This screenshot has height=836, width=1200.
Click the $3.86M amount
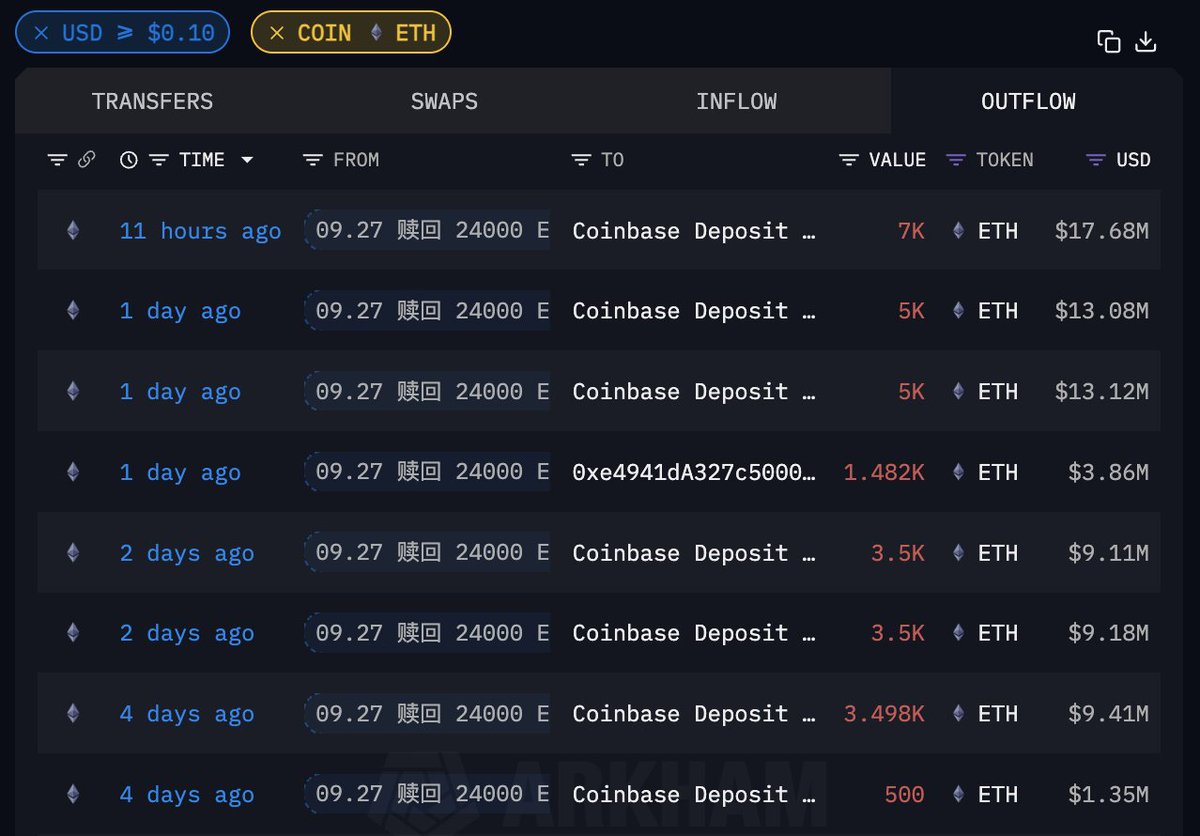click(x=1108, y=472)
